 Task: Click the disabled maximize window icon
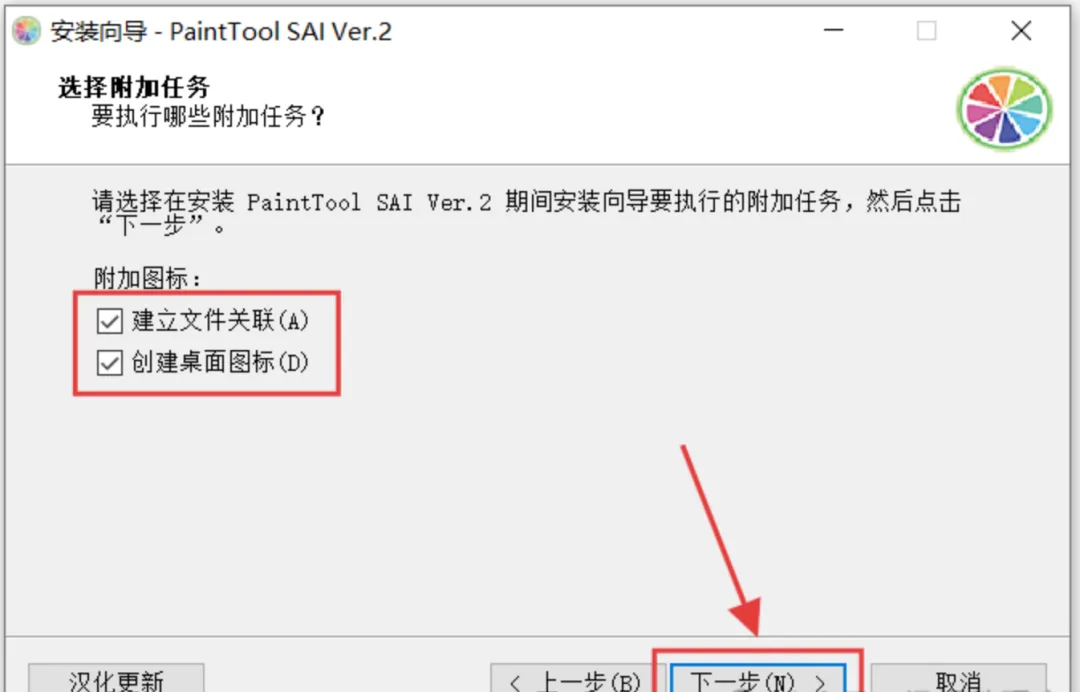click(x=926, y=30)
